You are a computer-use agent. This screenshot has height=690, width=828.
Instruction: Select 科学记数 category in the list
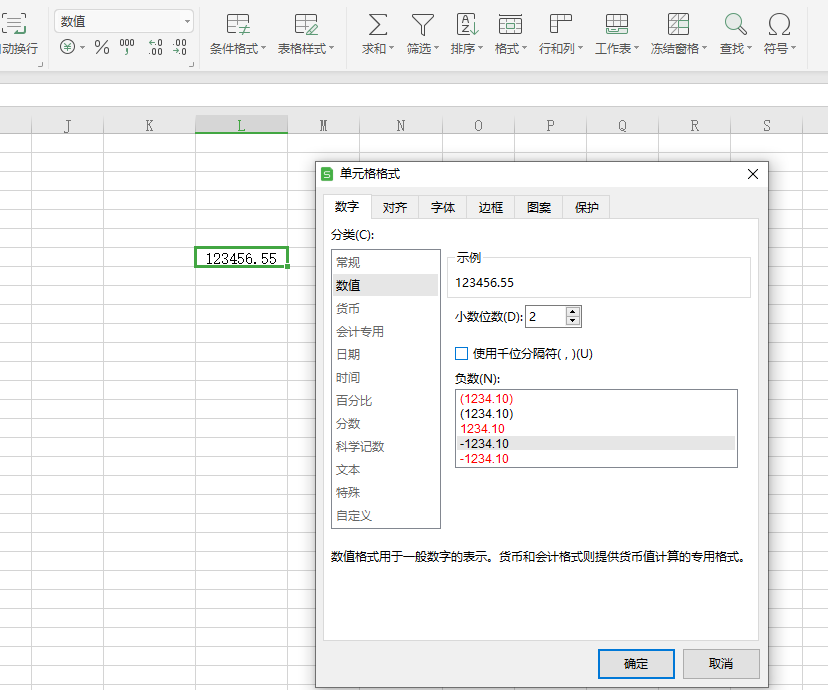tap(385, 447)
